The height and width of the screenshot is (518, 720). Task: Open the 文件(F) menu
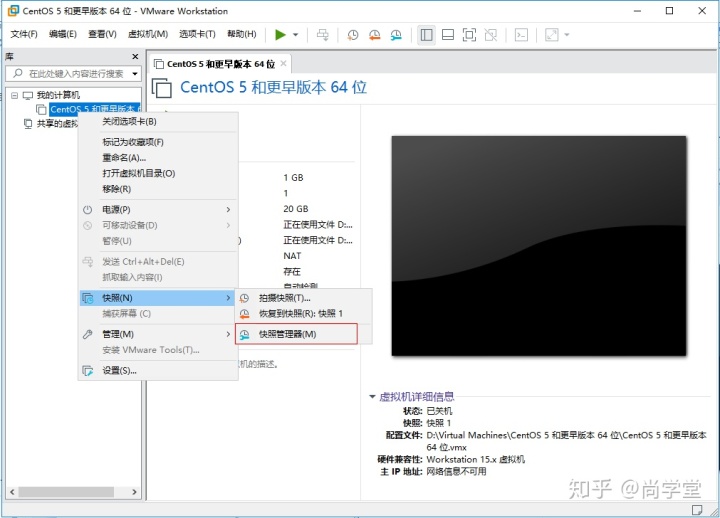tap(24, 34)
